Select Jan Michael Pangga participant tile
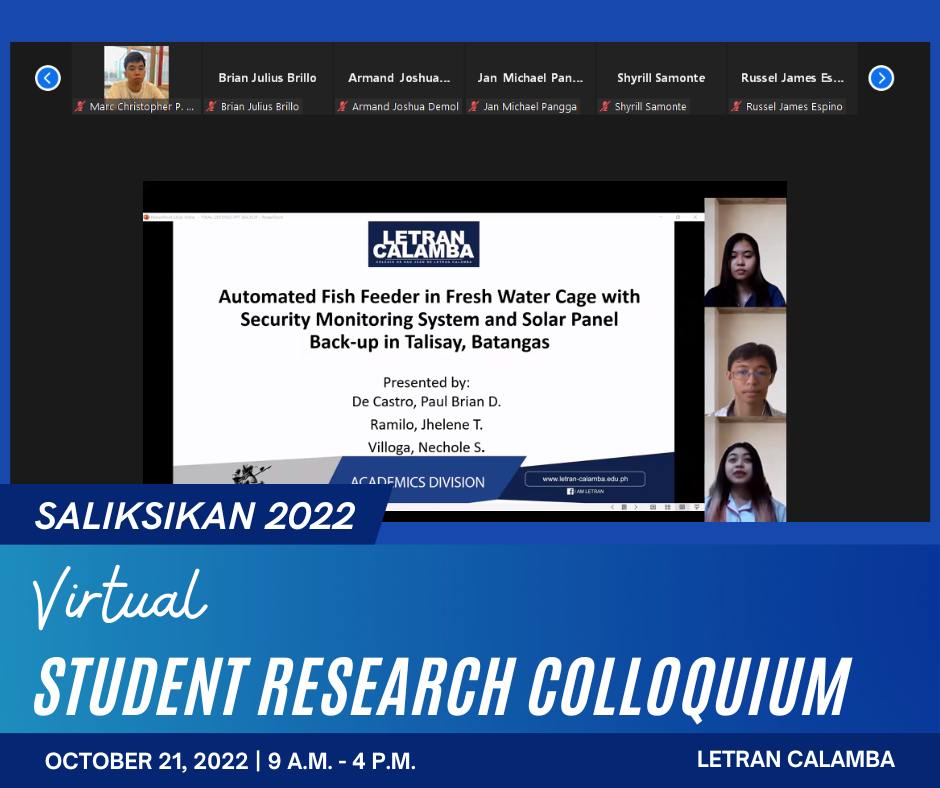The height and width of the screenshot is (788, 940). (530, 78)
